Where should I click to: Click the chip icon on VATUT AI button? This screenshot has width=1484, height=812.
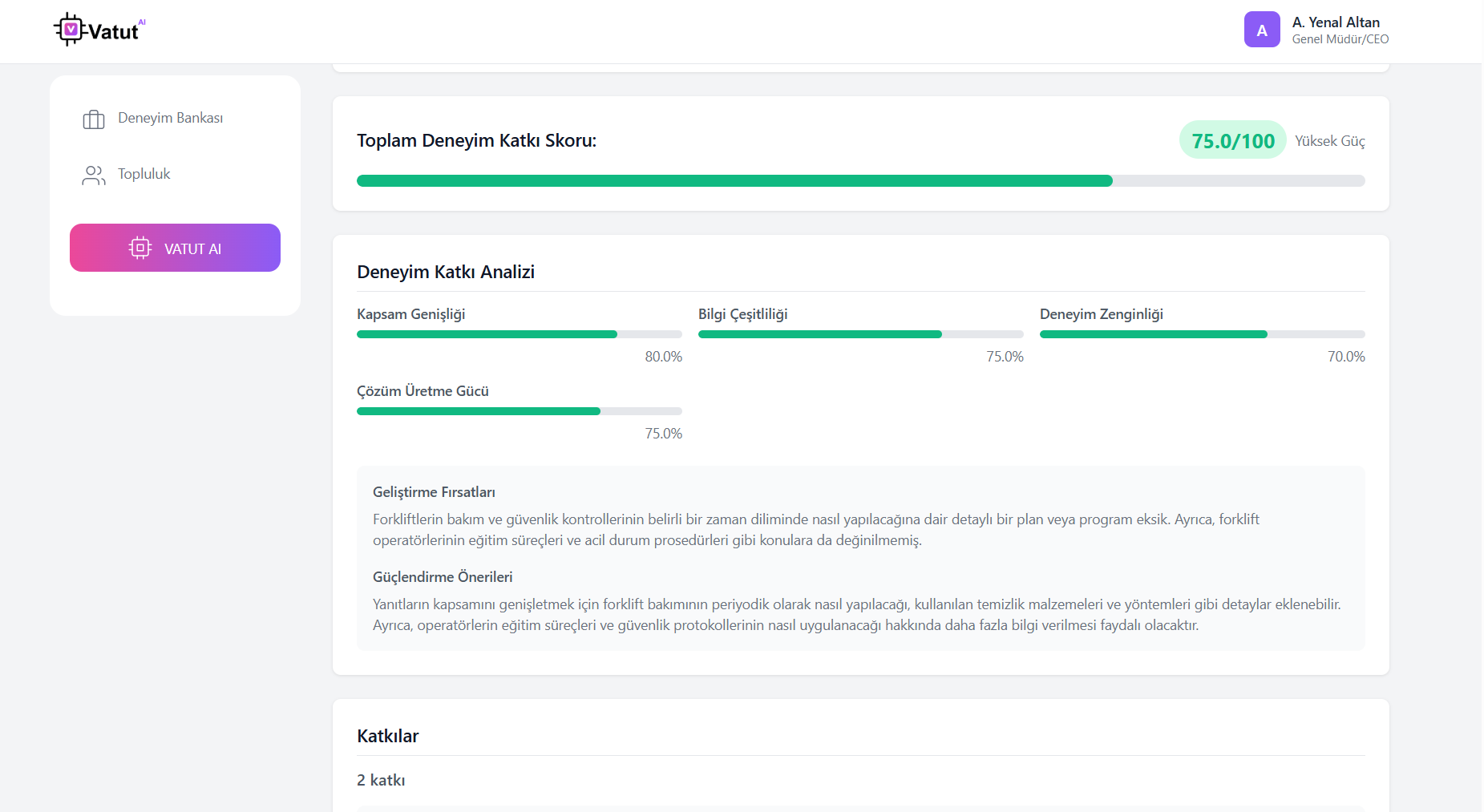(140, 248)
